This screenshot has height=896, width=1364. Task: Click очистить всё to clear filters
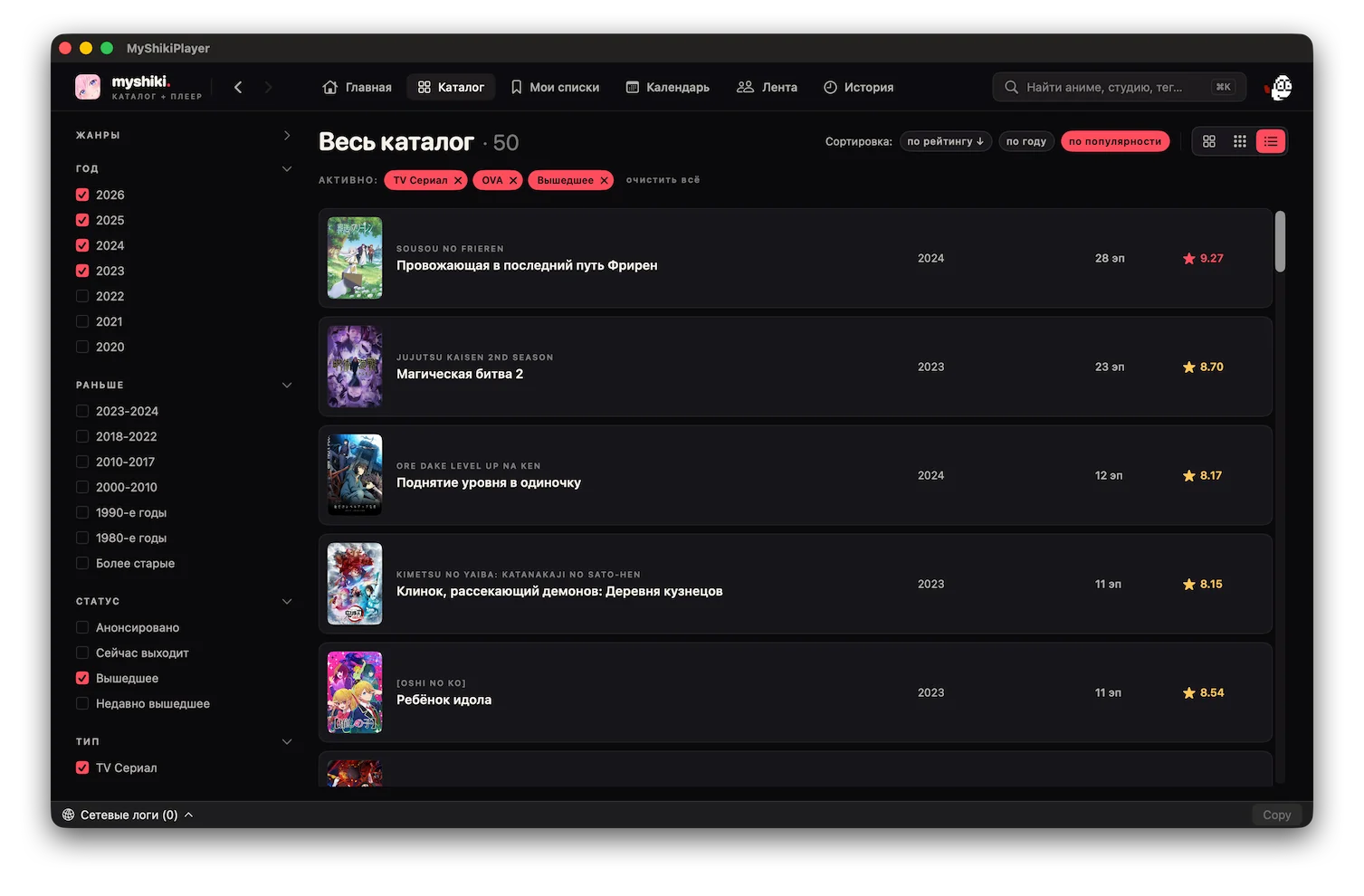[x=663, y=180]
